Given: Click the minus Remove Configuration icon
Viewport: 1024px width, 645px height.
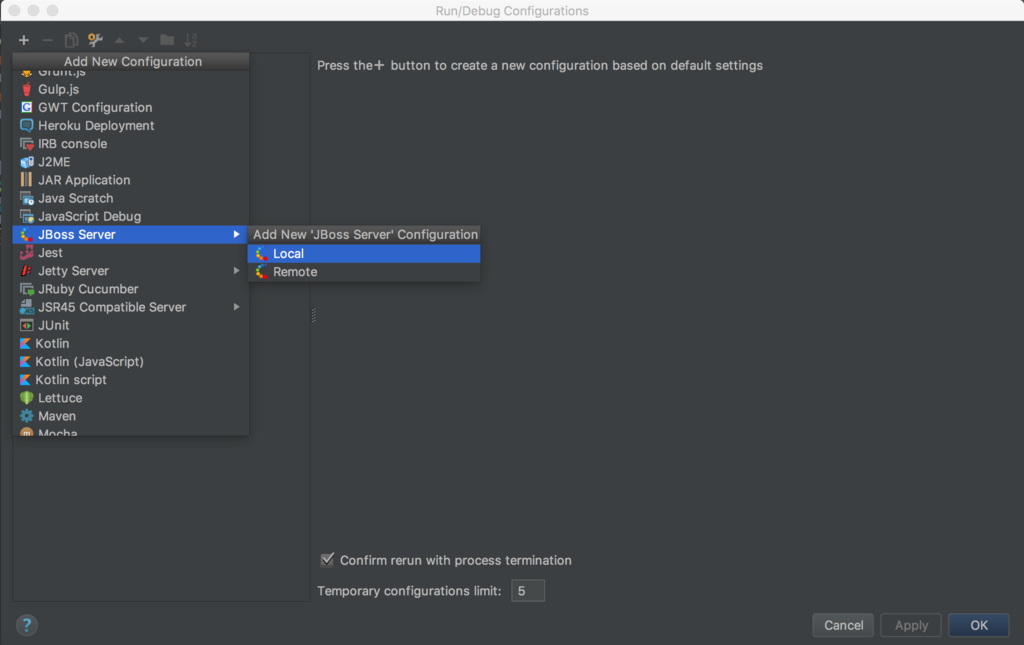Looking at the screenshot, I should (48, 40).
